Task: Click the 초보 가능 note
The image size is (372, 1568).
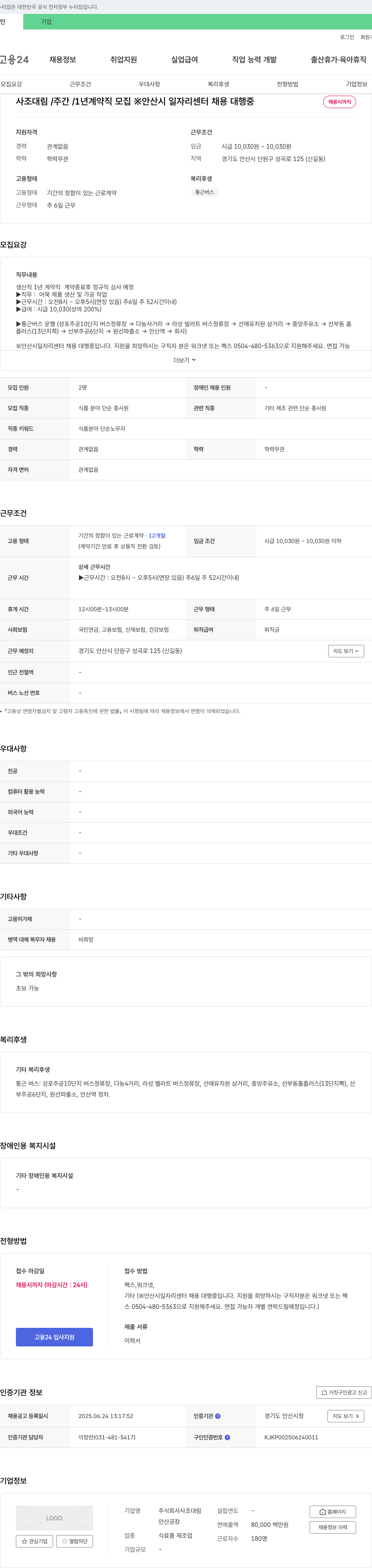Action: coord(28,988)
